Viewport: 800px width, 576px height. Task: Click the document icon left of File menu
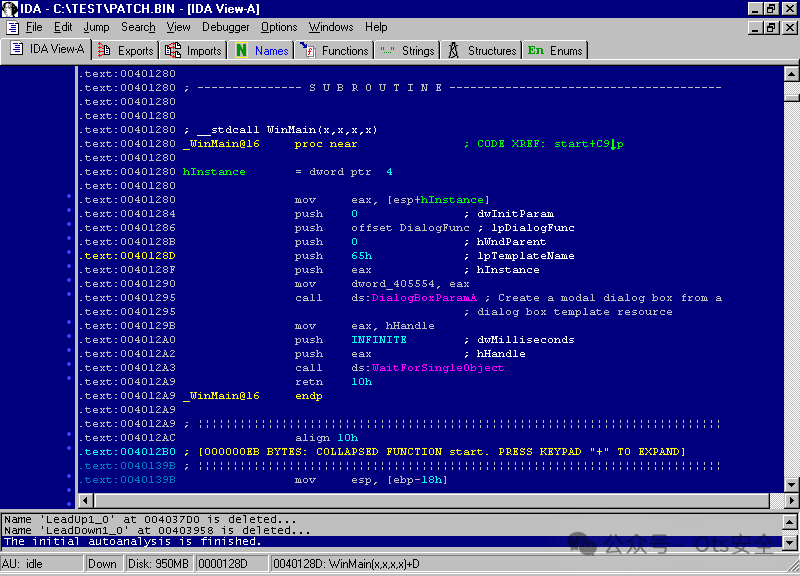pyautogui.click(x=13, y=27)
